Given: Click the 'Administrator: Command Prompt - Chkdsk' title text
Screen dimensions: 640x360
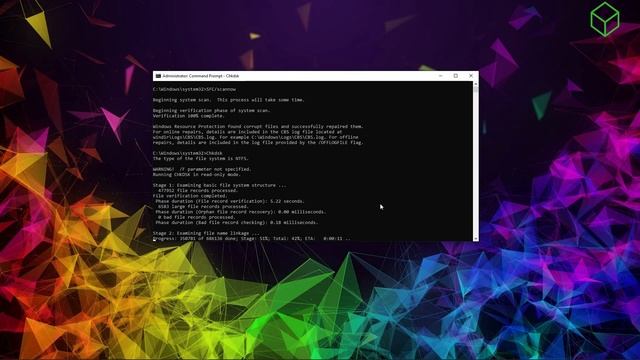Looking at the screenshot, I should coord(200,76).
